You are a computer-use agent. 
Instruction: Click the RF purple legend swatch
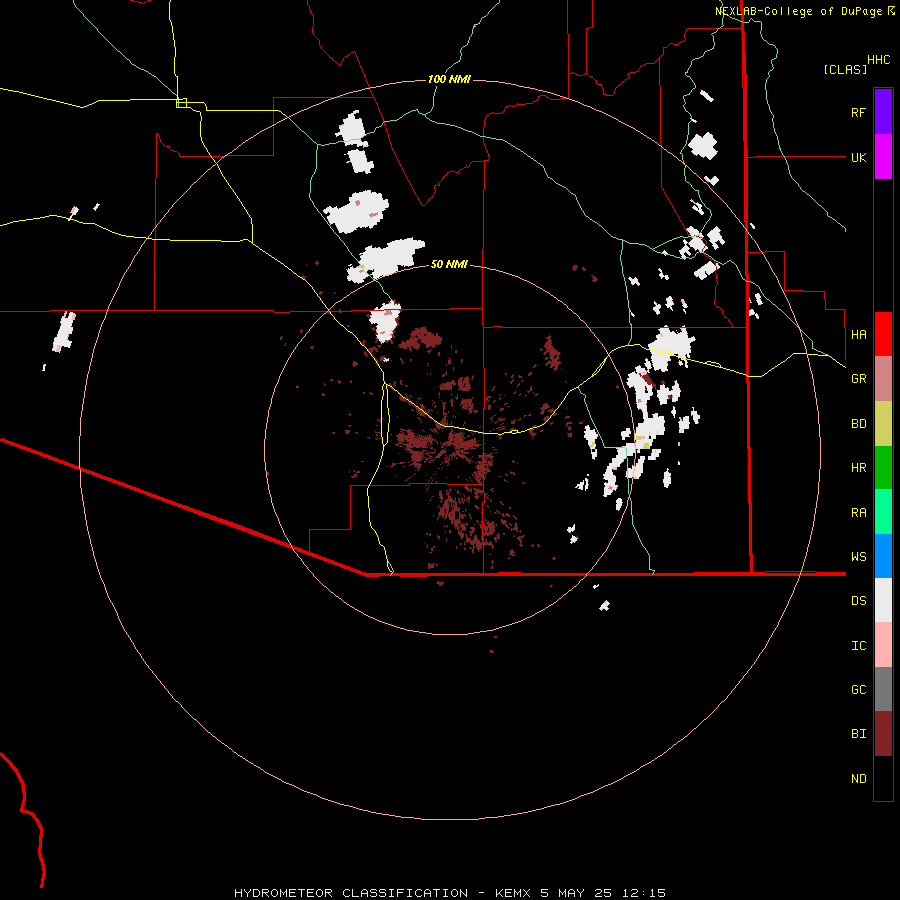883,112
